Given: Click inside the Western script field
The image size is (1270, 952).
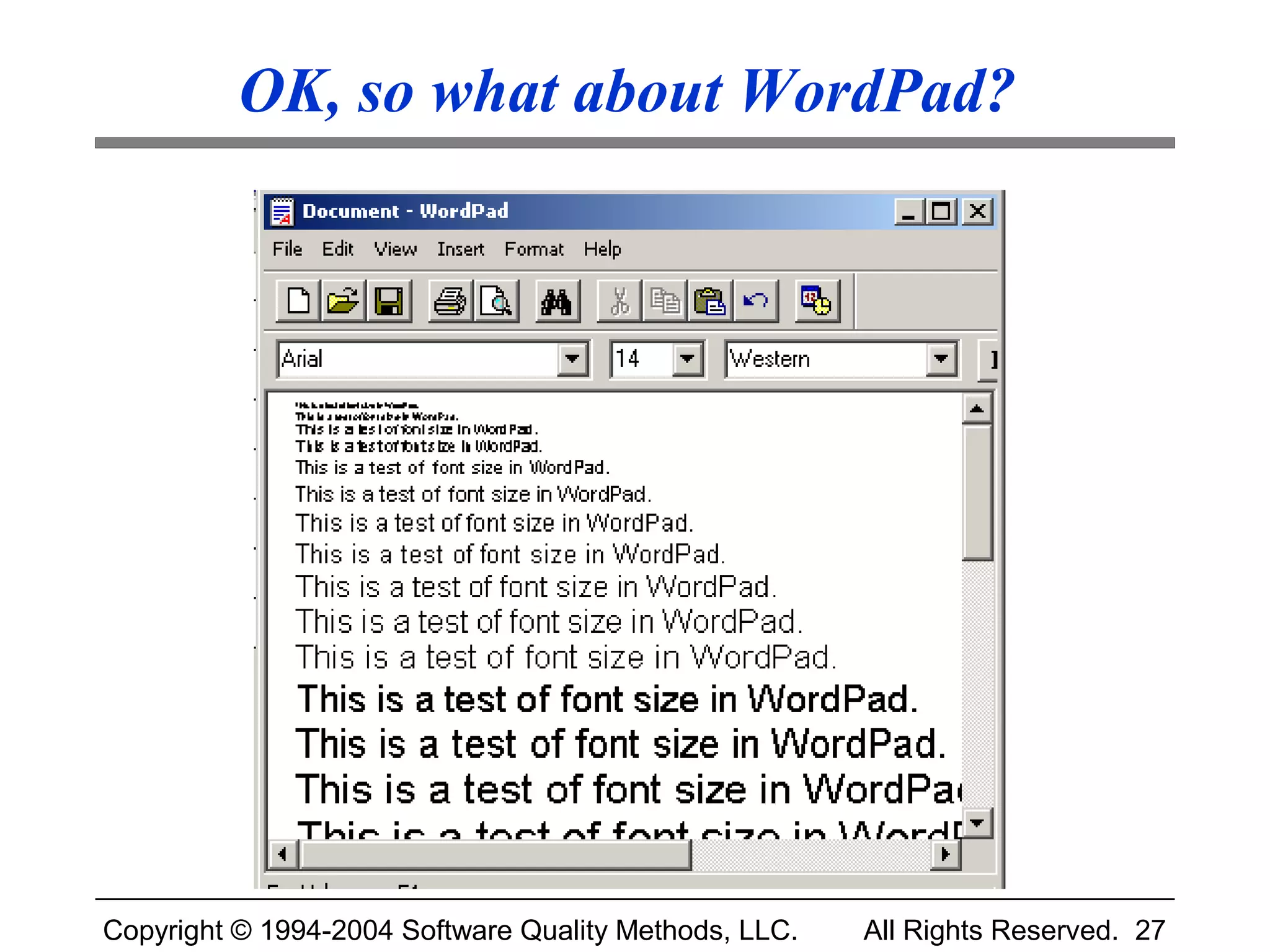Looking at the screenshot, I should point(826,359).
